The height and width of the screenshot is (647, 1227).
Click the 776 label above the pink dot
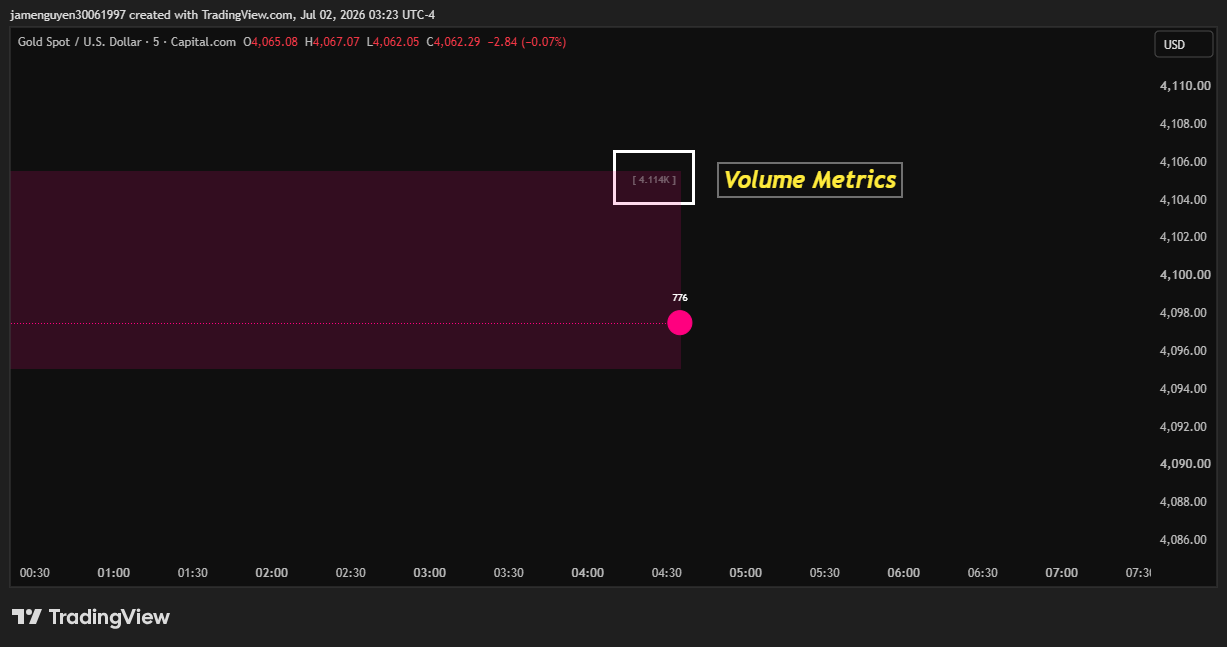(680, 298)
